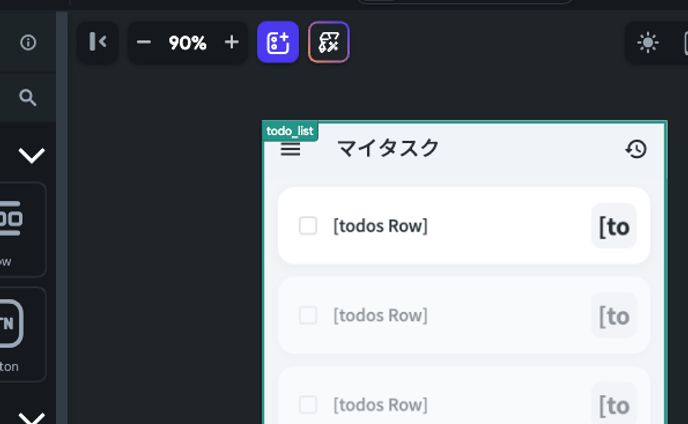This screenshot has height=424, width=688.
Task: Check the first todos Row checkbox
Action: pyautogui.click(x=308, y=226)
